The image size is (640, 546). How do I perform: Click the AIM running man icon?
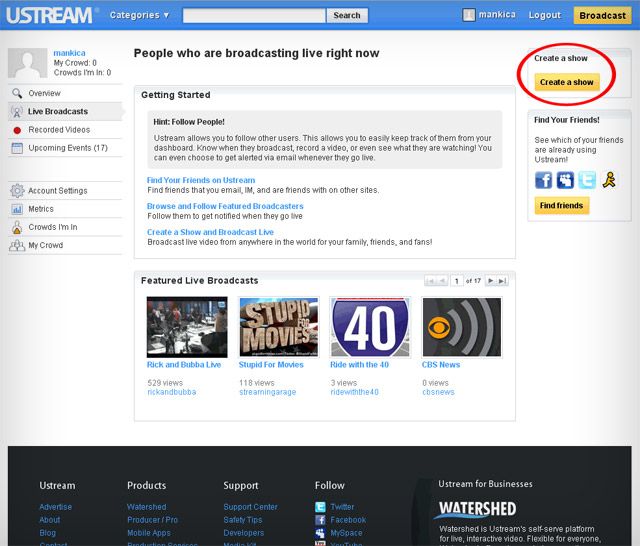[x=608, y=180]
